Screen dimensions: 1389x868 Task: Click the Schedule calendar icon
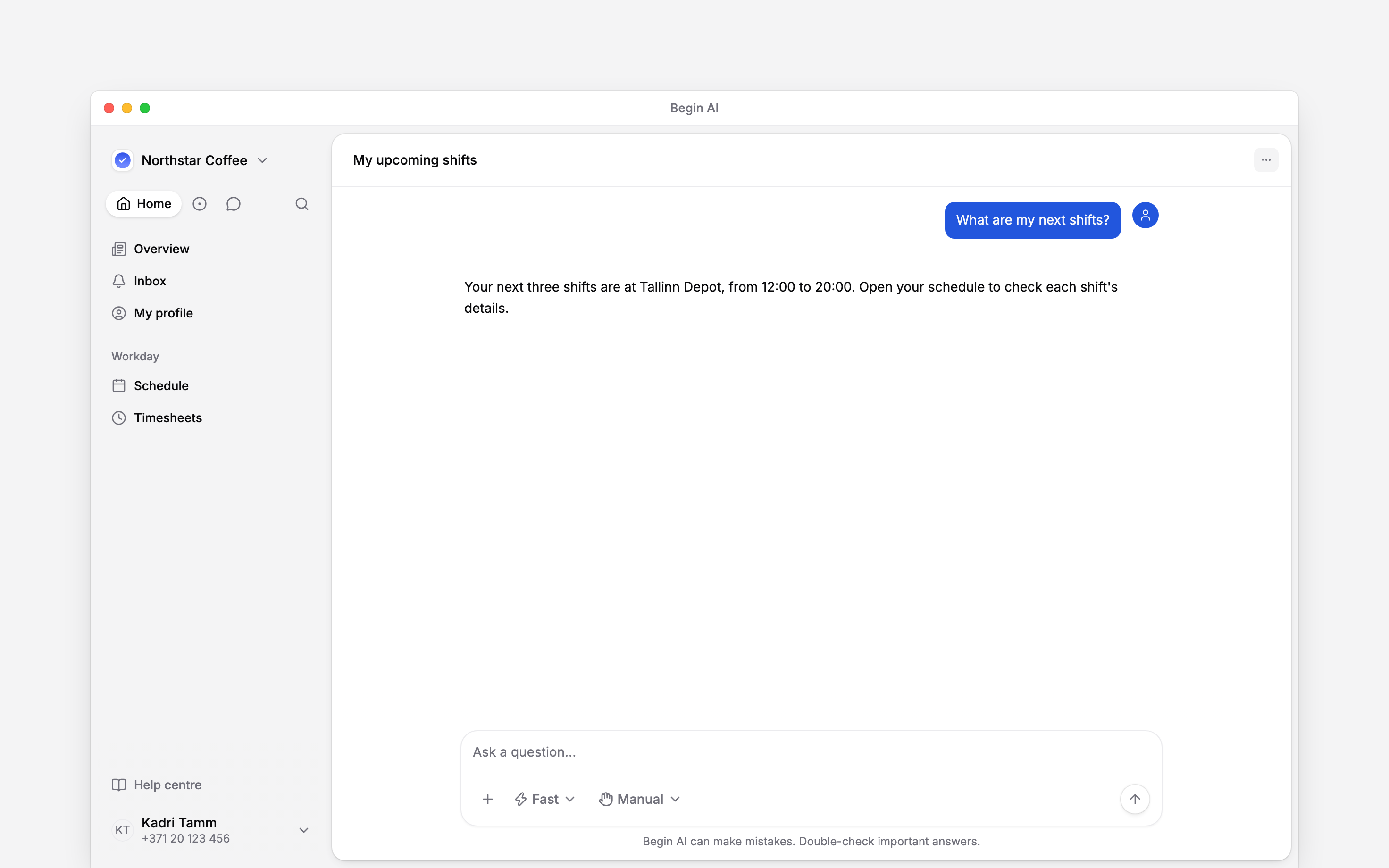coord(119,386)
